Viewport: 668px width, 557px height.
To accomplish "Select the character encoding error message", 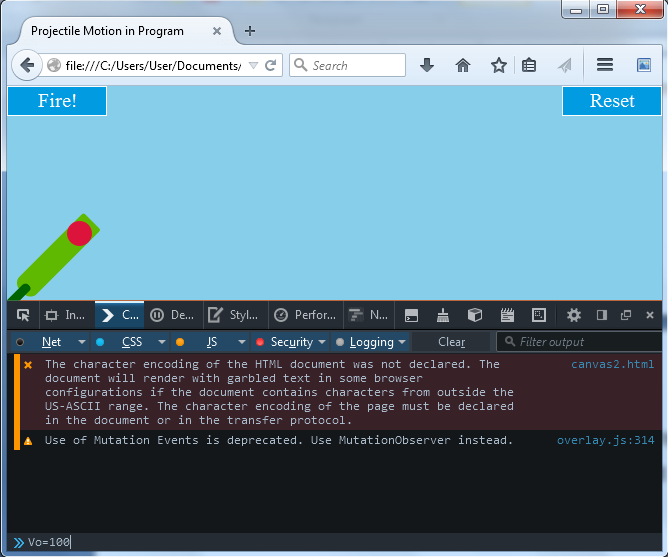I will point(279,392).
